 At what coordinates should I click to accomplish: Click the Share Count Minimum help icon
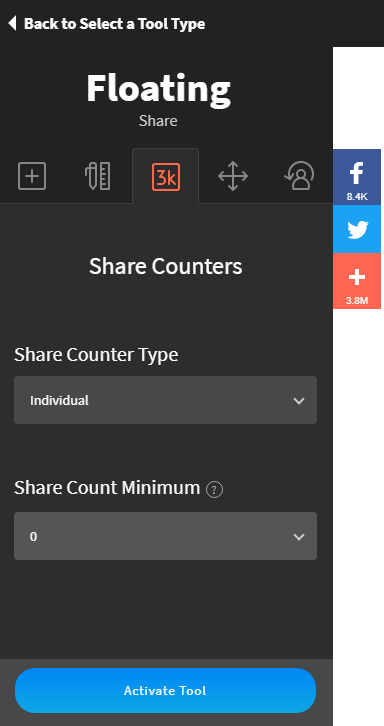pyautogui.click(x=214, y=489)
